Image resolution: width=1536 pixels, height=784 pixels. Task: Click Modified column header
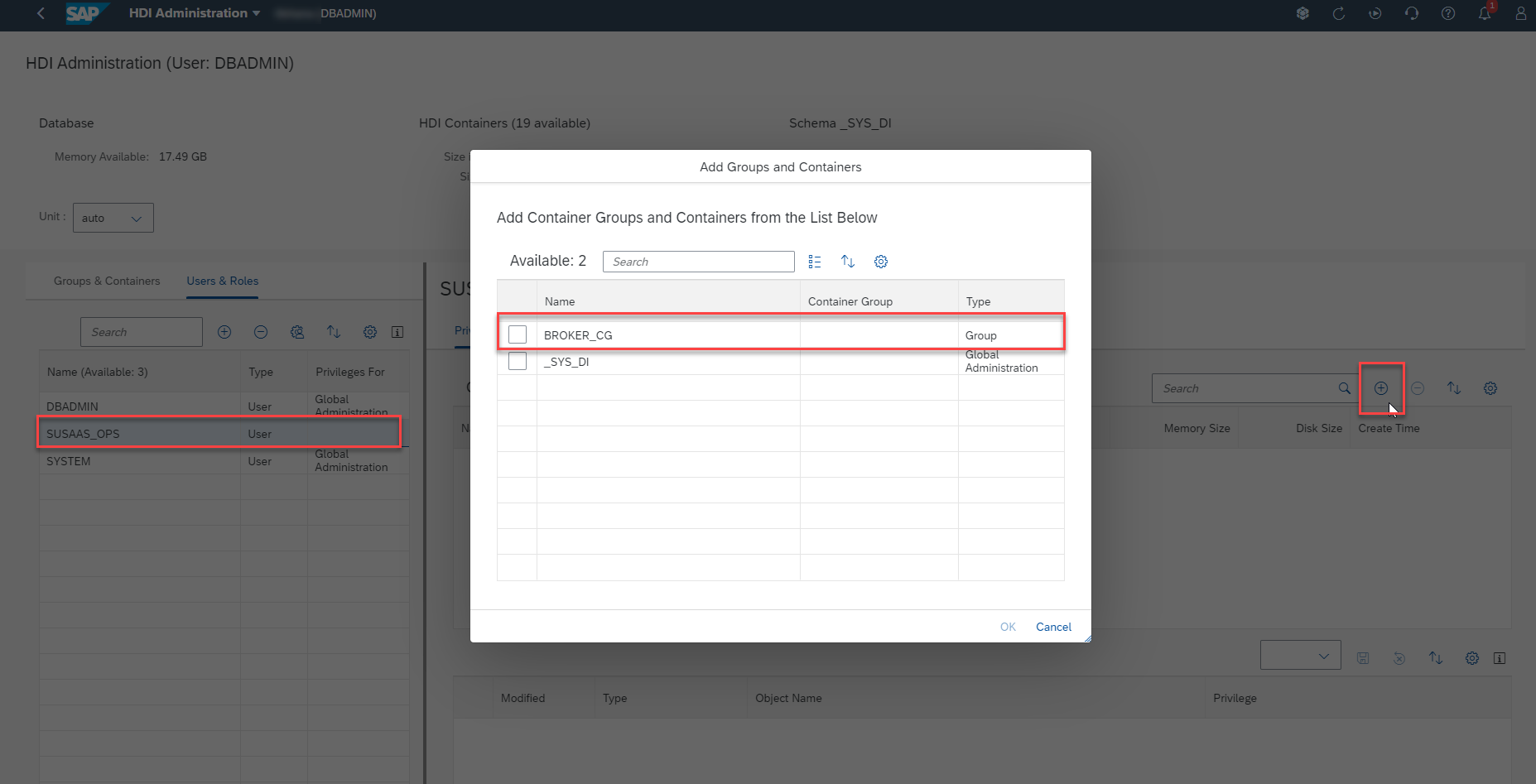coord(522,698)
